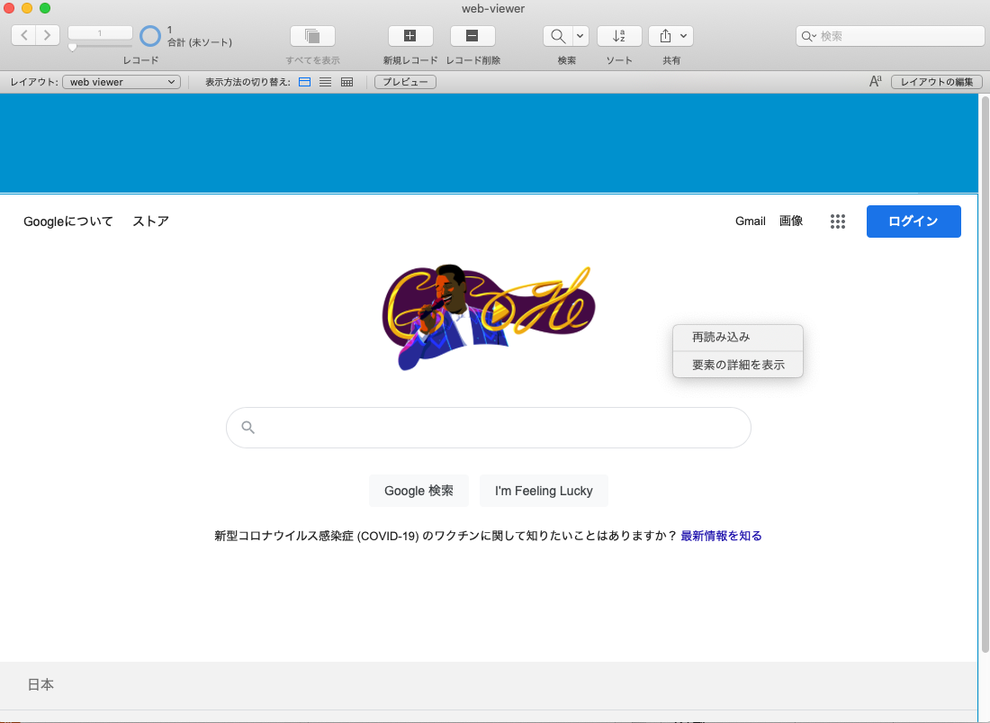Image resolution: width=990 pixels, height=723 pixels.
Task: Click the found set pie circle icon
Action: coord(150,36)
